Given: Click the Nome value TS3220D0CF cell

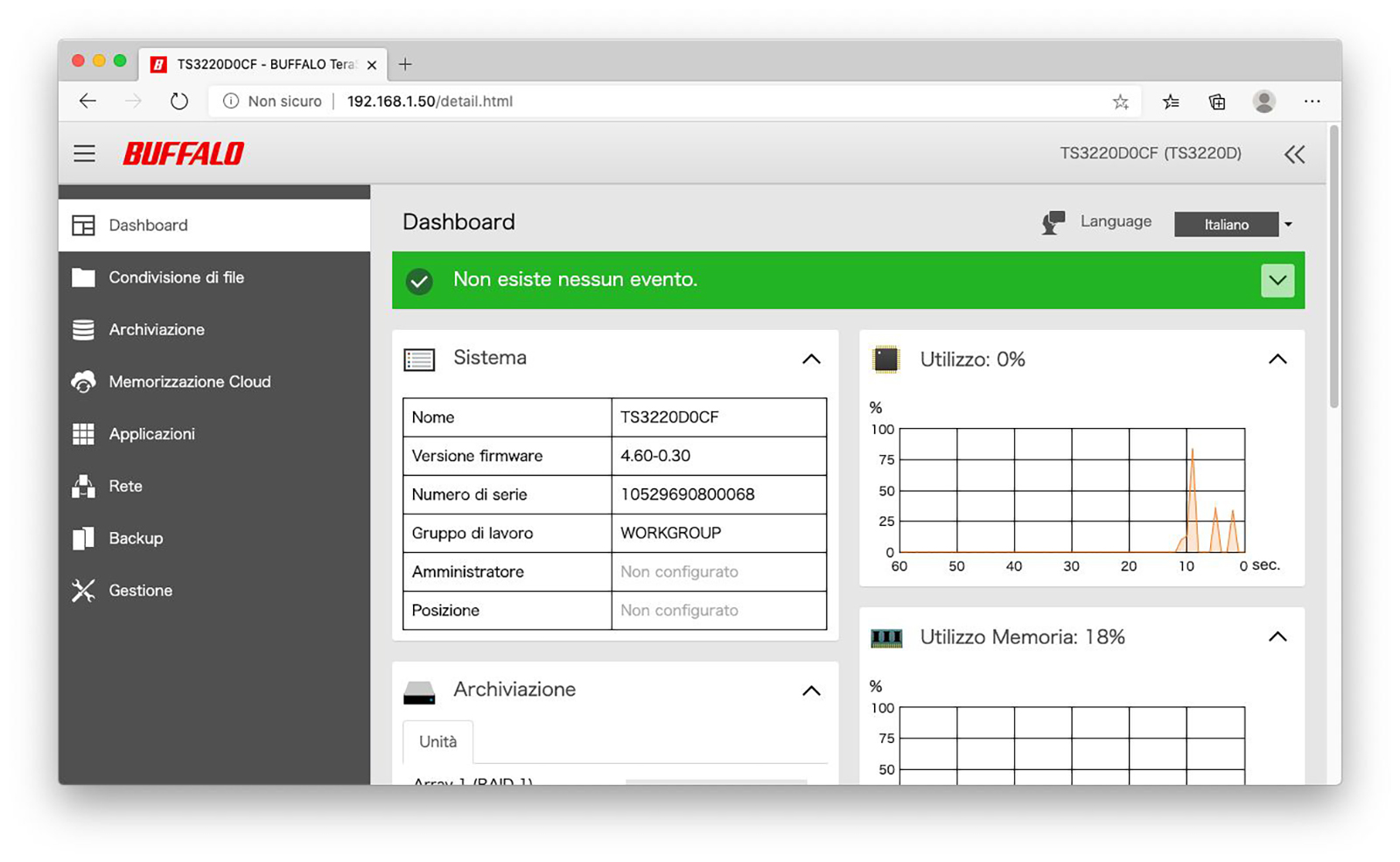Looking at the screenshot, I should click(718, 417).
